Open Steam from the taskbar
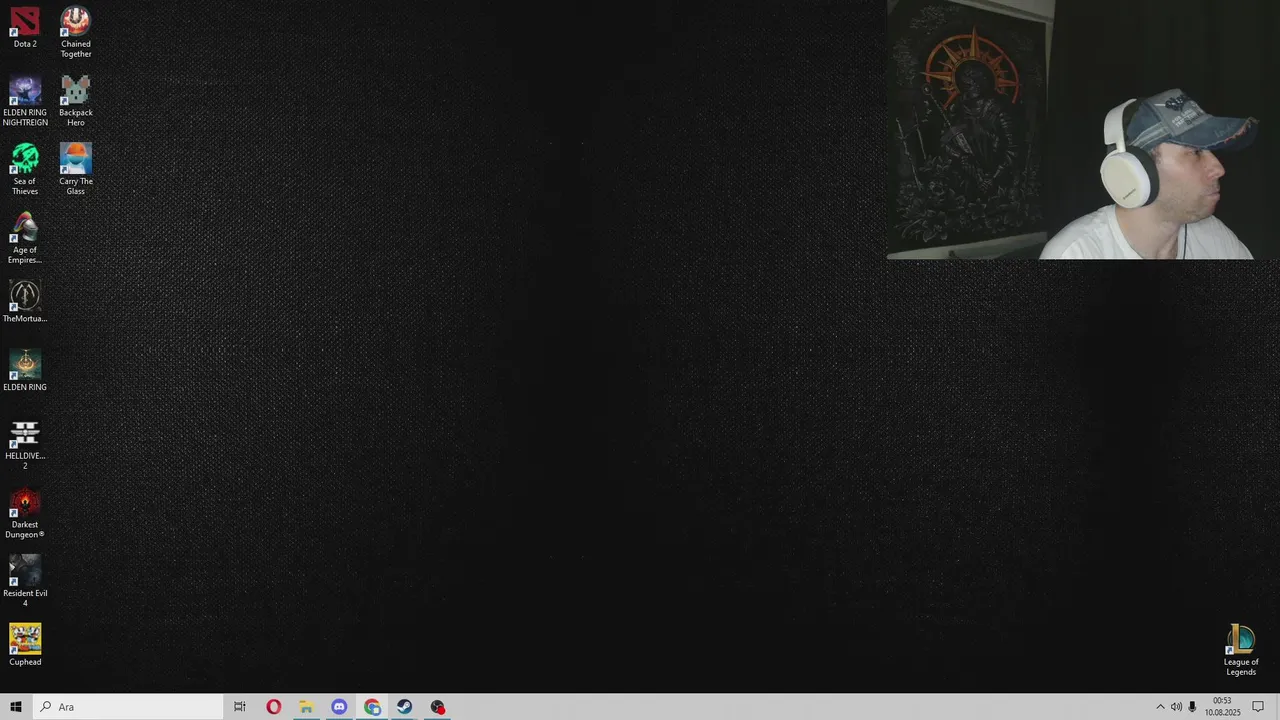The image size is (1280, 720). point(404,707)
